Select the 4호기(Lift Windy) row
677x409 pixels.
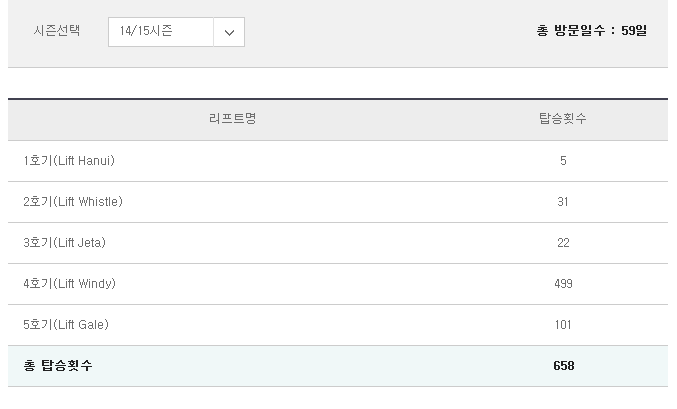coord(338,284)
